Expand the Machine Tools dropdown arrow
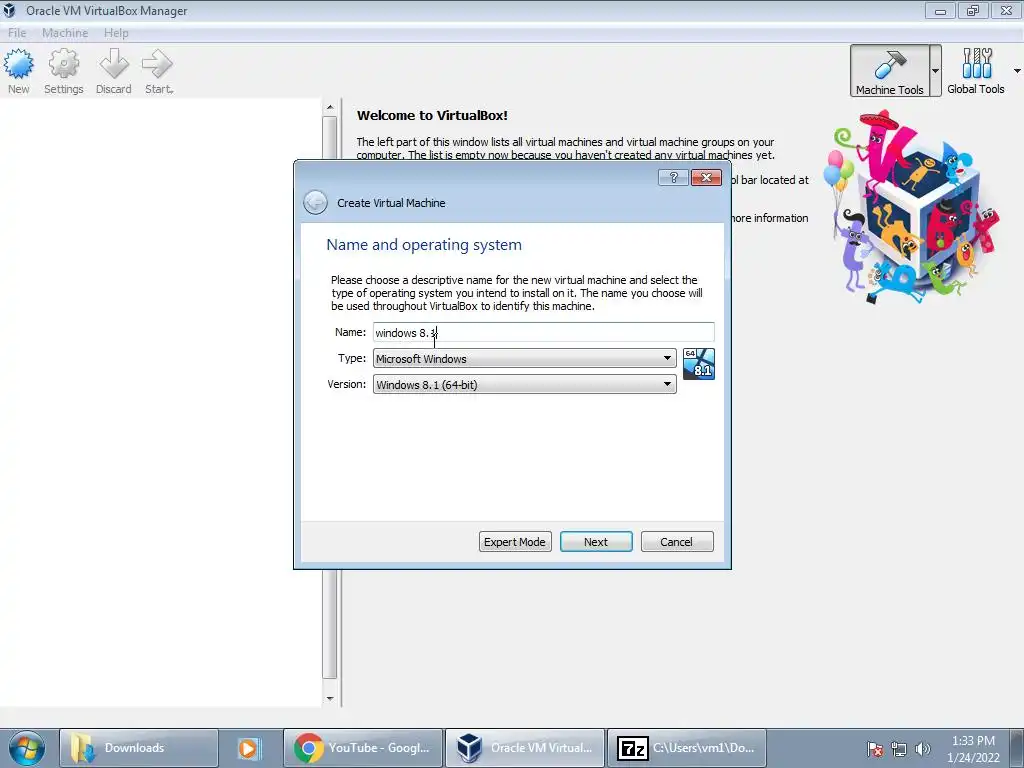 (x=935, y=71)
